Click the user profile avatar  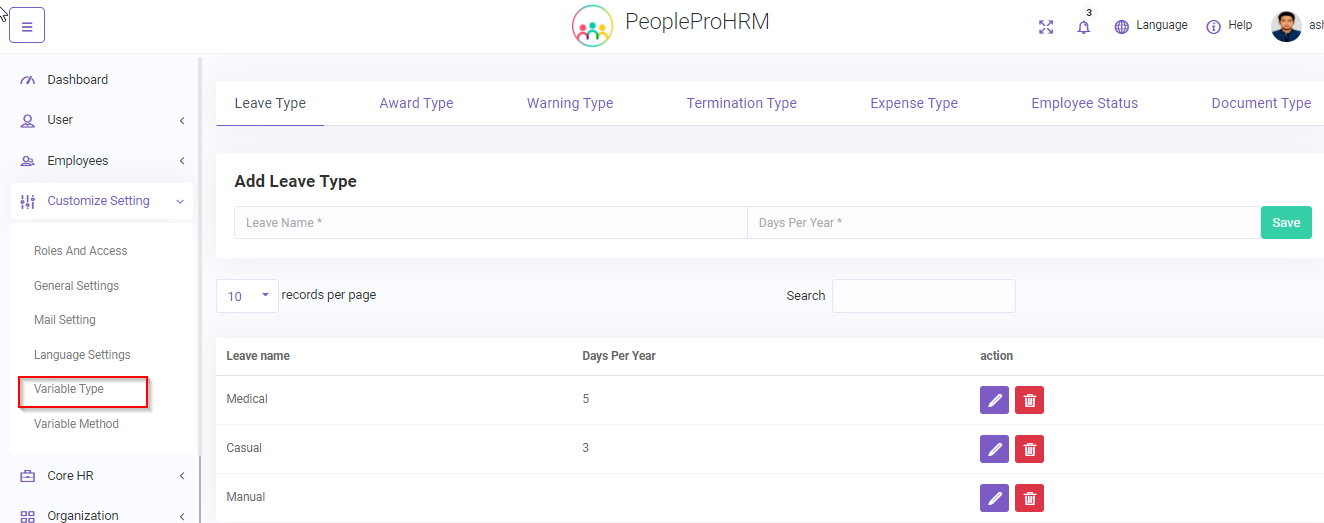pyautogui.click(x=1286, y=26)
